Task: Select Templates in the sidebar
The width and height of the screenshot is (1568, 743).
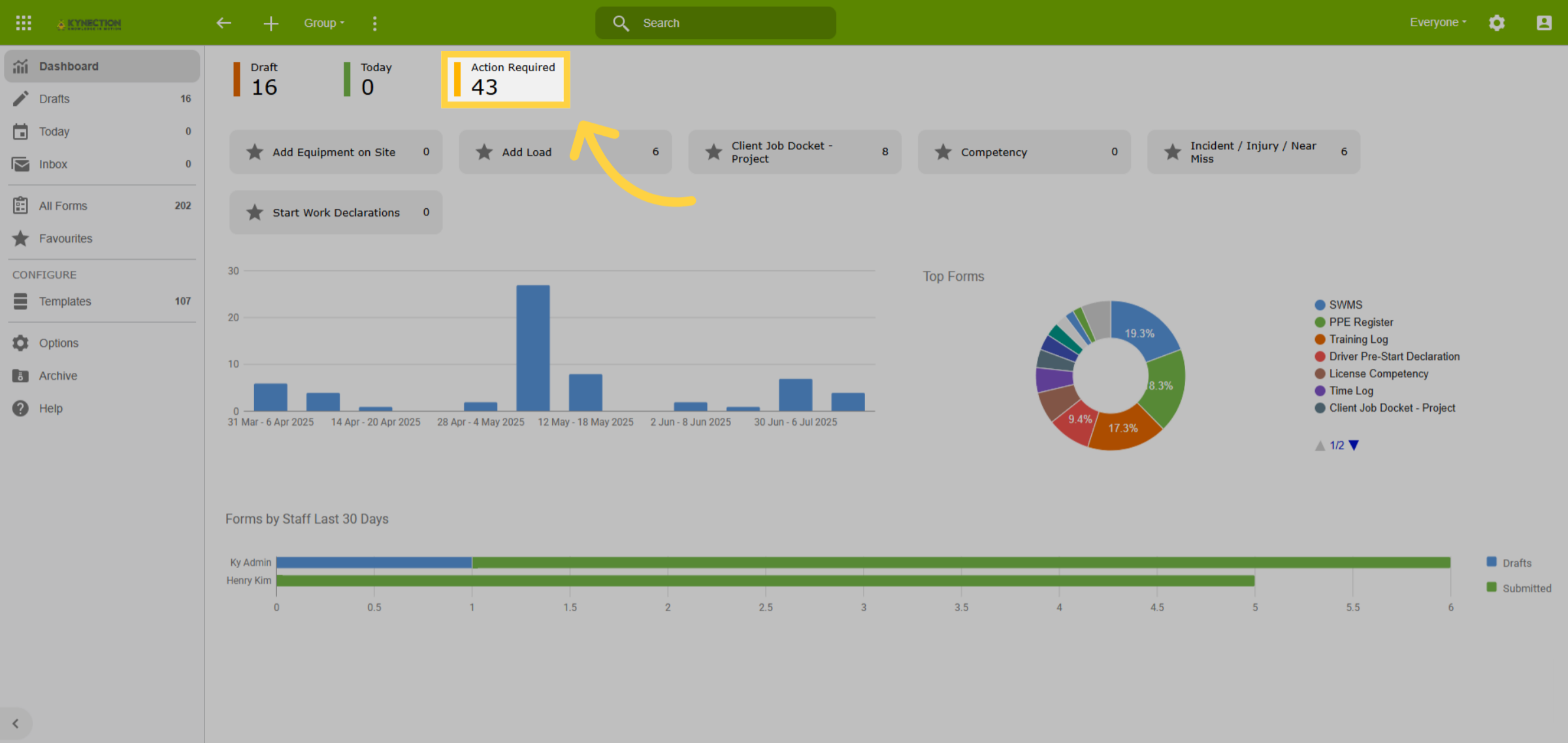Action: pos(102,301)
